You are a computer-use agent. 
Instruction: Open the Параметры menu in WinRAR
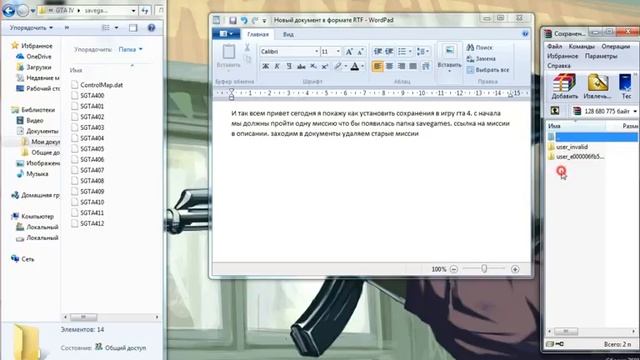601,56
